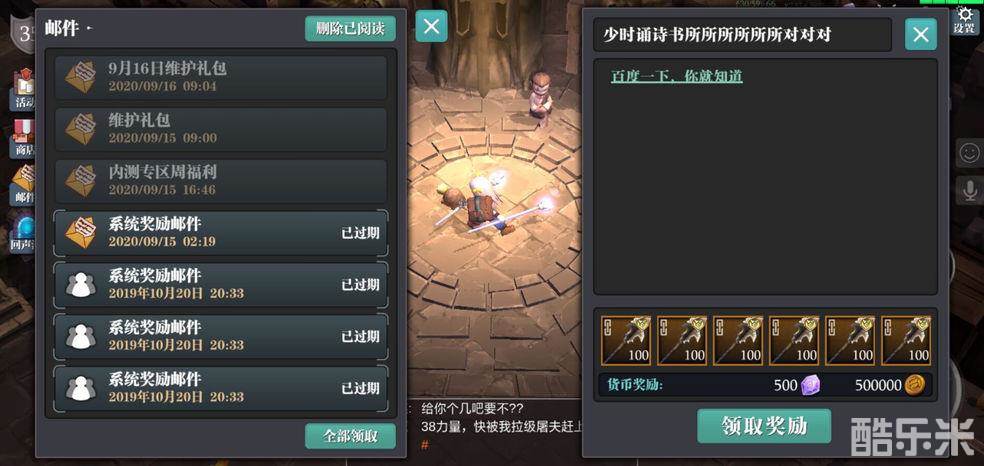Open the settings gear icon
Viewport: 984px width, 466px height.
point(965,19)
